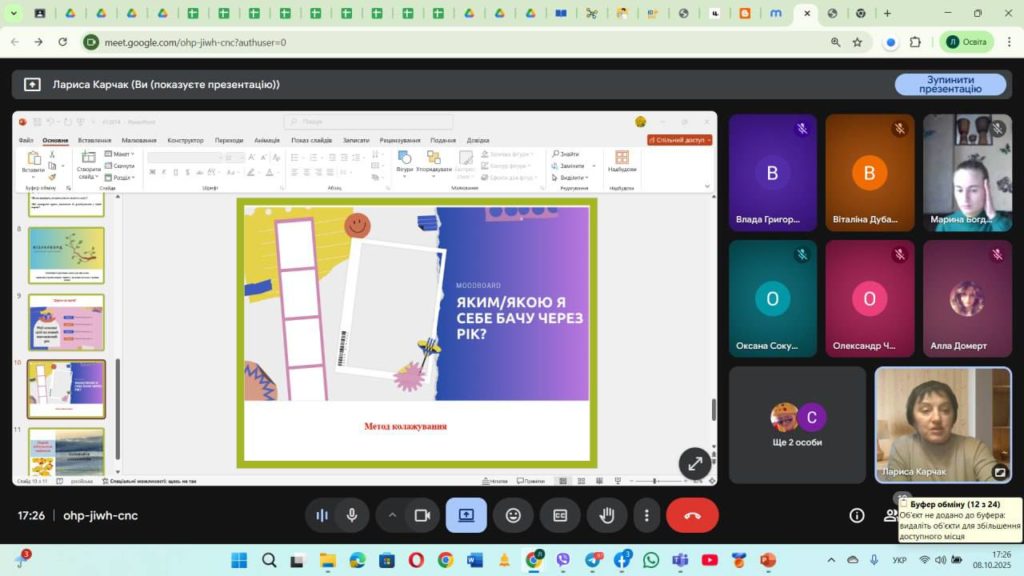This screenshot has width=1024, height=576.
Task: Click the red leave call button
Action: tap(692, 515)
